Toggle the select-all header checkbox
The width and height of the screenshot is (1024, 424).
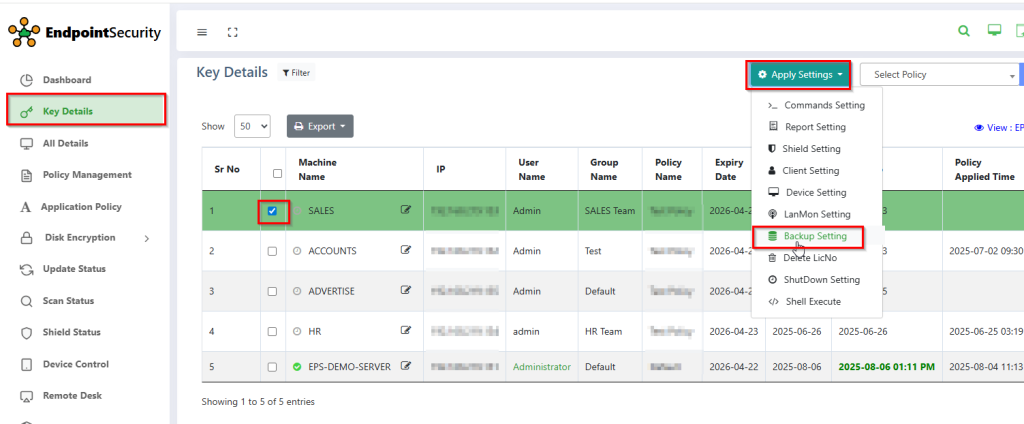[277, 173]
